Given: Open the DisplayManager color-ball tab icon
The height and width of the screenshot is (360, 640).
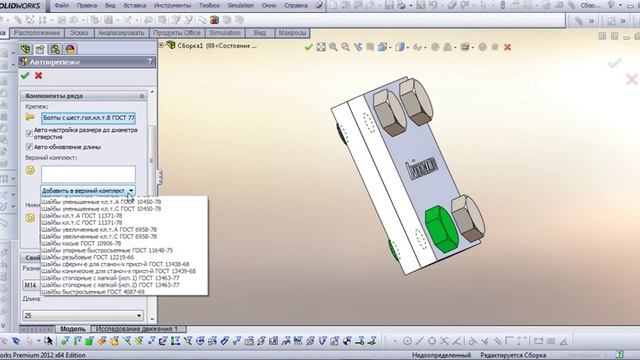Looking at the screenshot, I should coord(70,49).
